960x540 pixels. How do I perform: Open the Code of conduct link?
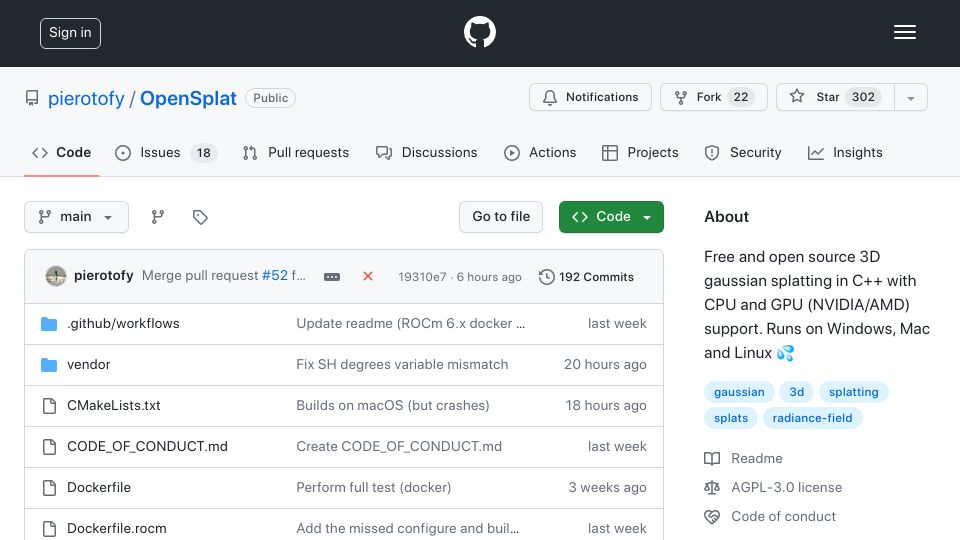(784, 516)
